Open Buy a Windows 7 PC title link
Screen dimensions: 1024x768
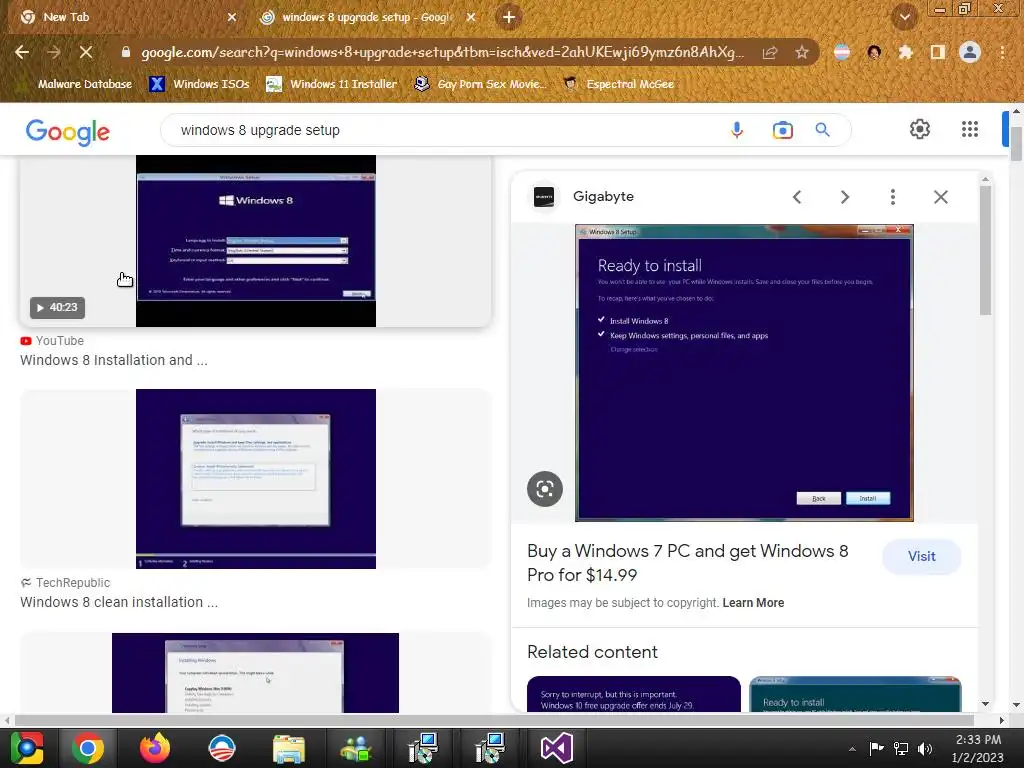[x=687, y=562]
